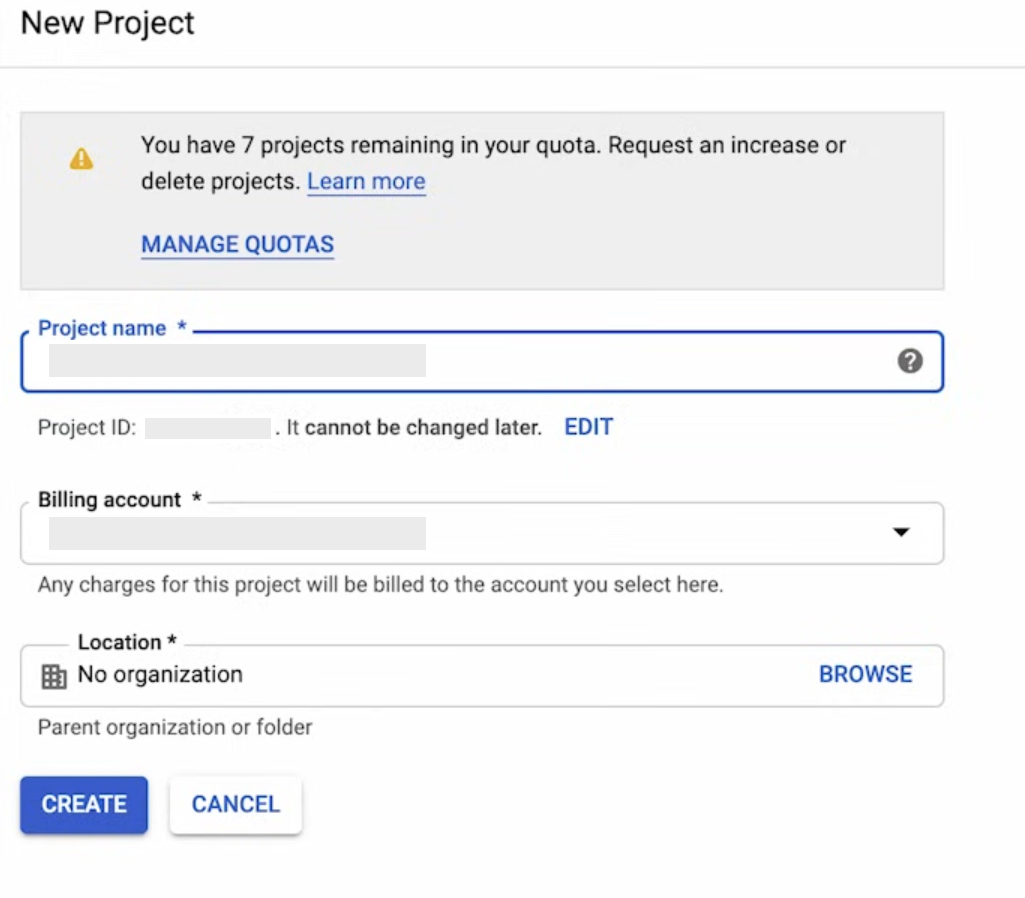
Task: Click the "Location" field label
Action: [120, 642]
